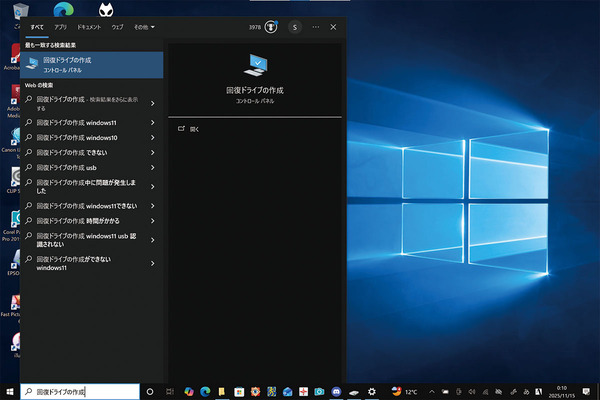The height and width of the screenshot is (400, 600).
Task: Open Task View on the taskbar
Action: pyautogui.click(x=170, y=392)
